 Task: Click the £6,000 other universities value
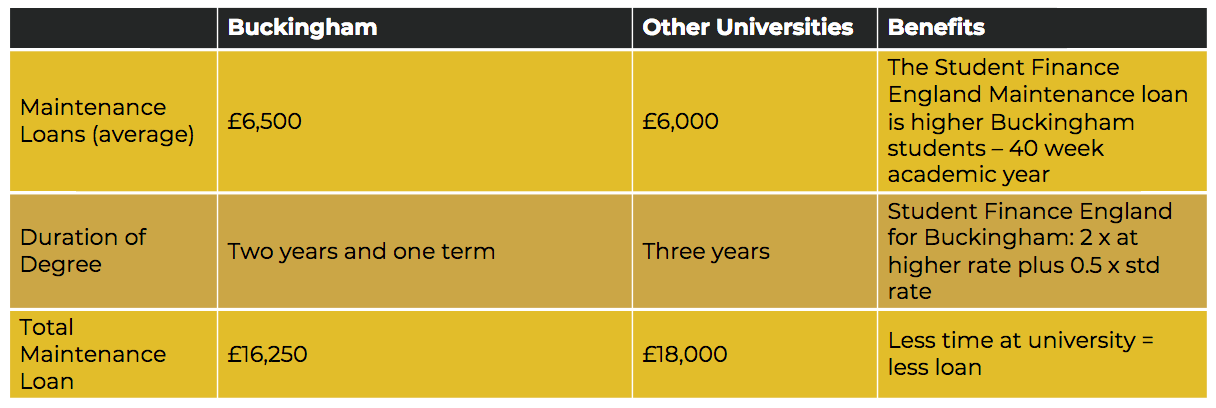tap(681, 122)
